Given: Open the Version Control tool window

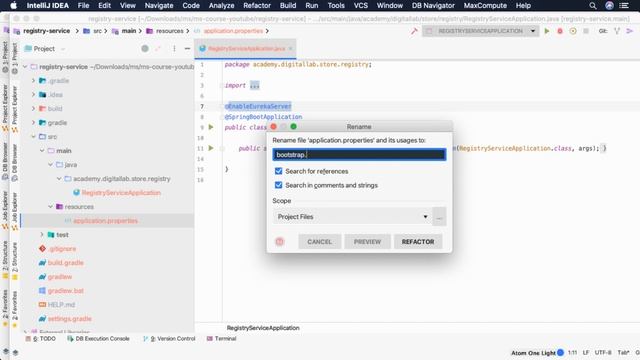Looking at the screenshot, I should coord(169,338).
